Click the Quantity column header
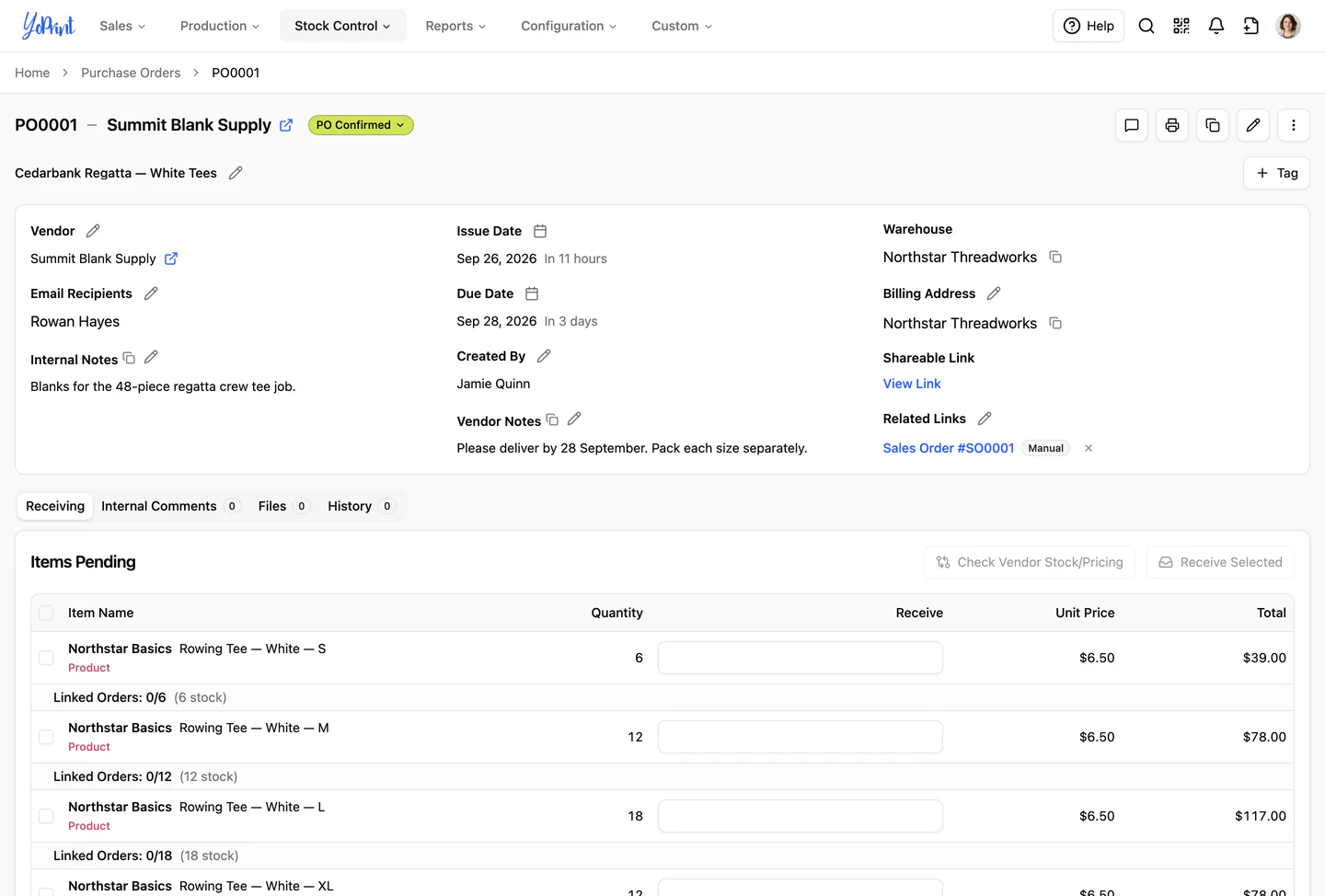This screenshot has width=1325, height=896. 616,613
